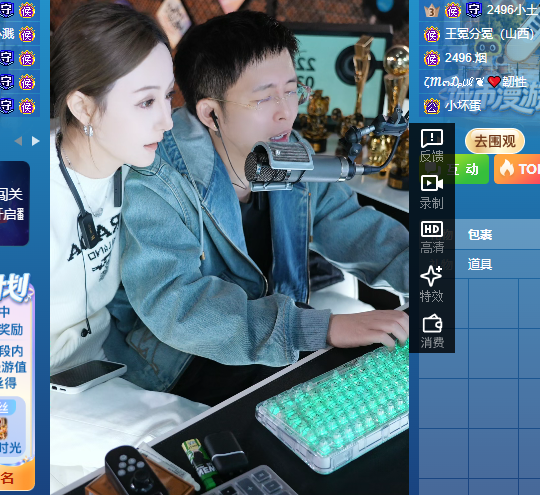Click the crown rank 3 badge

click(x=431, y=10)
